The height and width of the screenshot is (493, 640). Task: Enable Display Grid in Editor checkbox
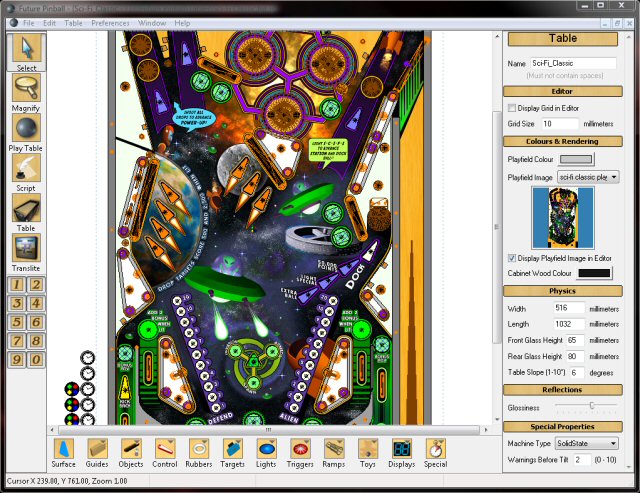click(512, 108)
